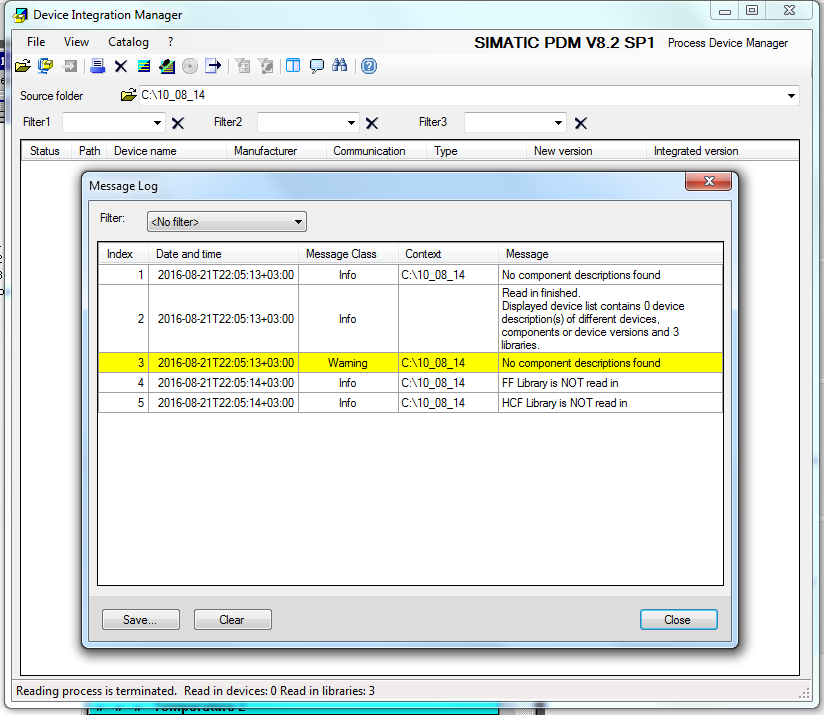The height and width of the screenshot is (715, 824).
Task: Sort device list by Manufacturer column
Action: coord(276,151)
